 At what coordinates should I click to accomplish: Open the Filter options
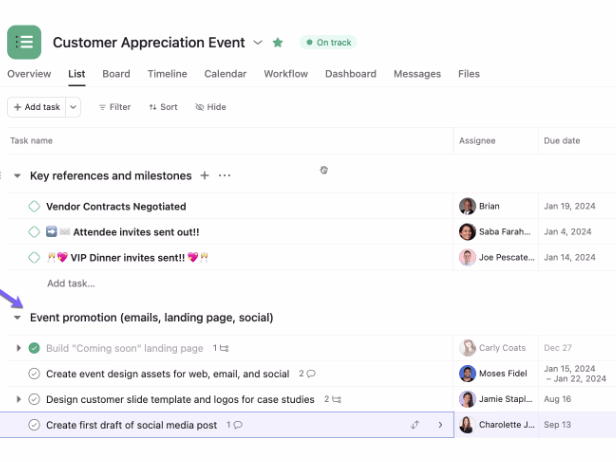pyautogui.click(x=115, y=107)
